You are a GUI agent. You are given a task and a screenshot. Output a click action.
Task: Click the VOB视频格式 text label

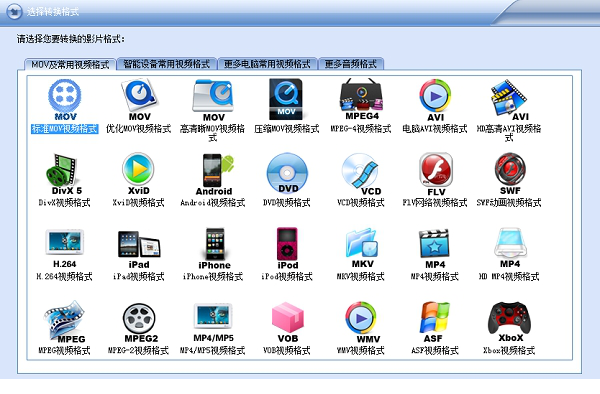287,350
